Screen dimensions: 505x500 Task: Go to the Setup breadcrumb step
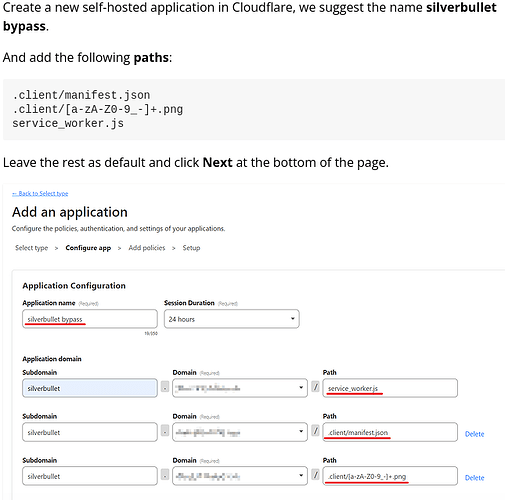[191, 248]
